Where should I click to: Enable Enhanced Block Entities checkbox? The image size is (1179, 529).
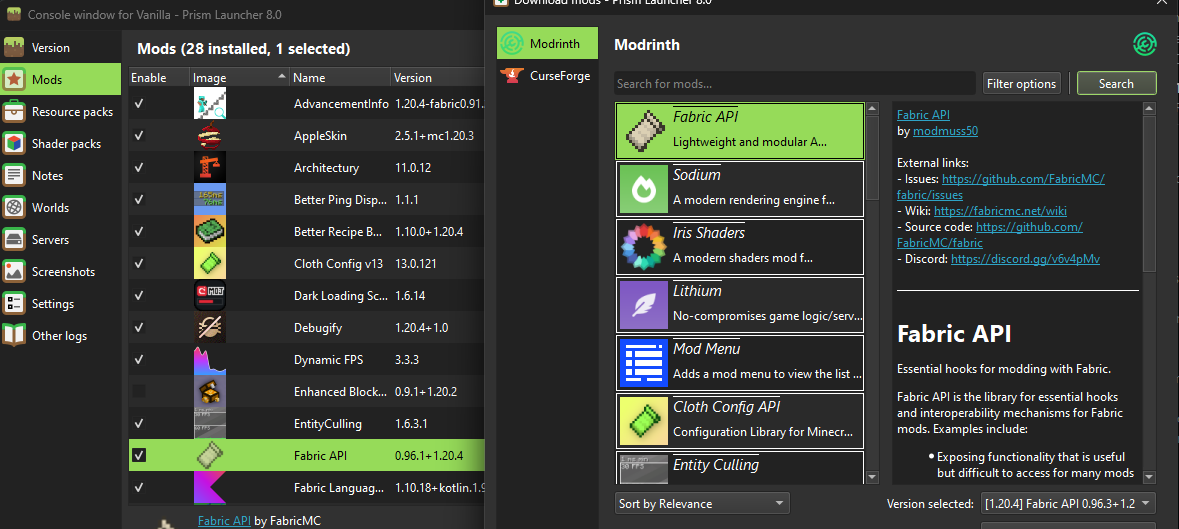click(x=139, y=391)
